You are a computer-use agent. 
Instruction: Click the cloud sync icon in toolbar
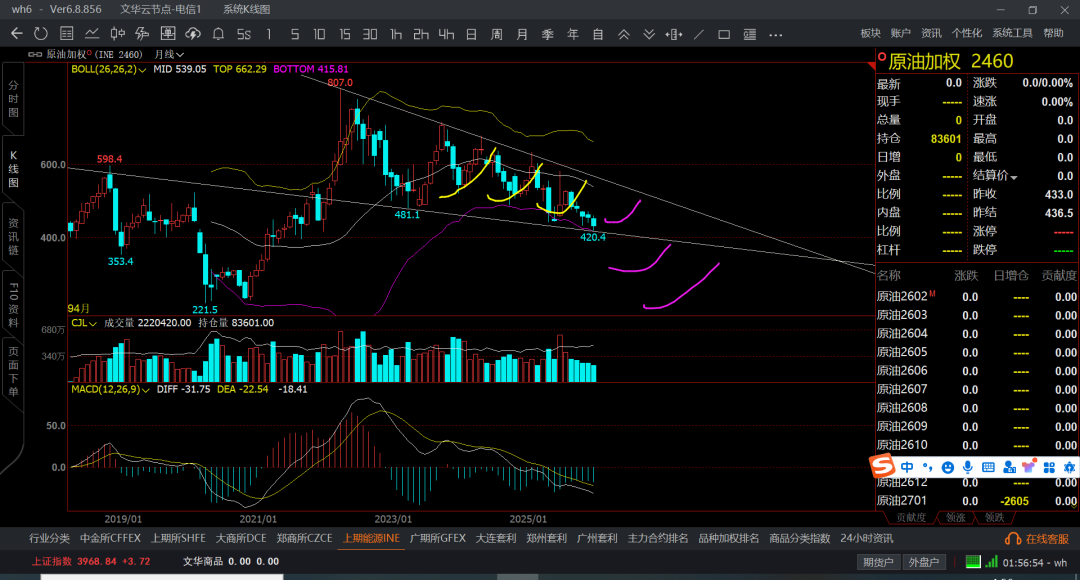[x=193, y=34]
